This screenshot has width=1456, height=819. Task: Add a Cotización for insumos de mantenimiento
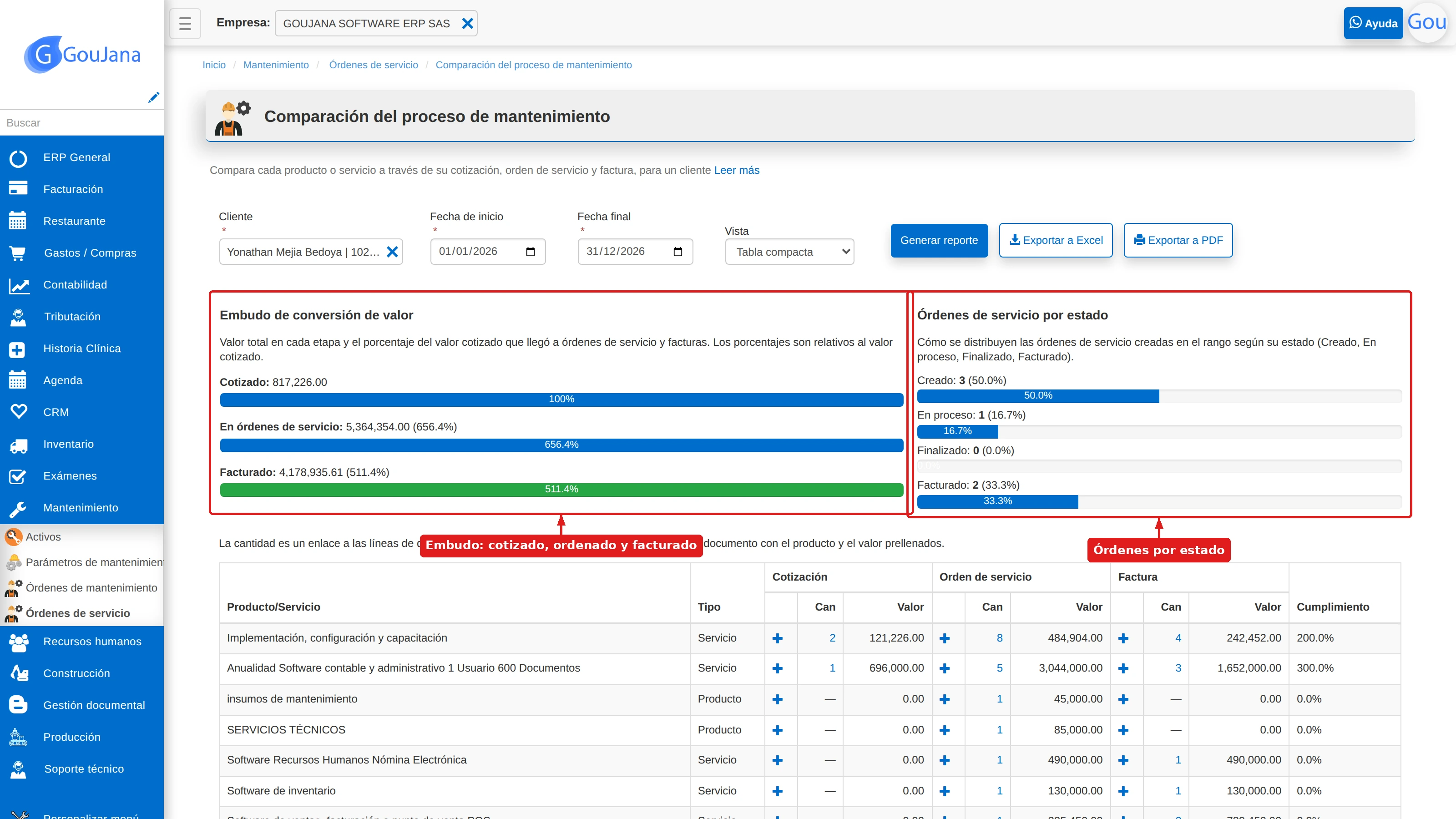tap(777, 699)
